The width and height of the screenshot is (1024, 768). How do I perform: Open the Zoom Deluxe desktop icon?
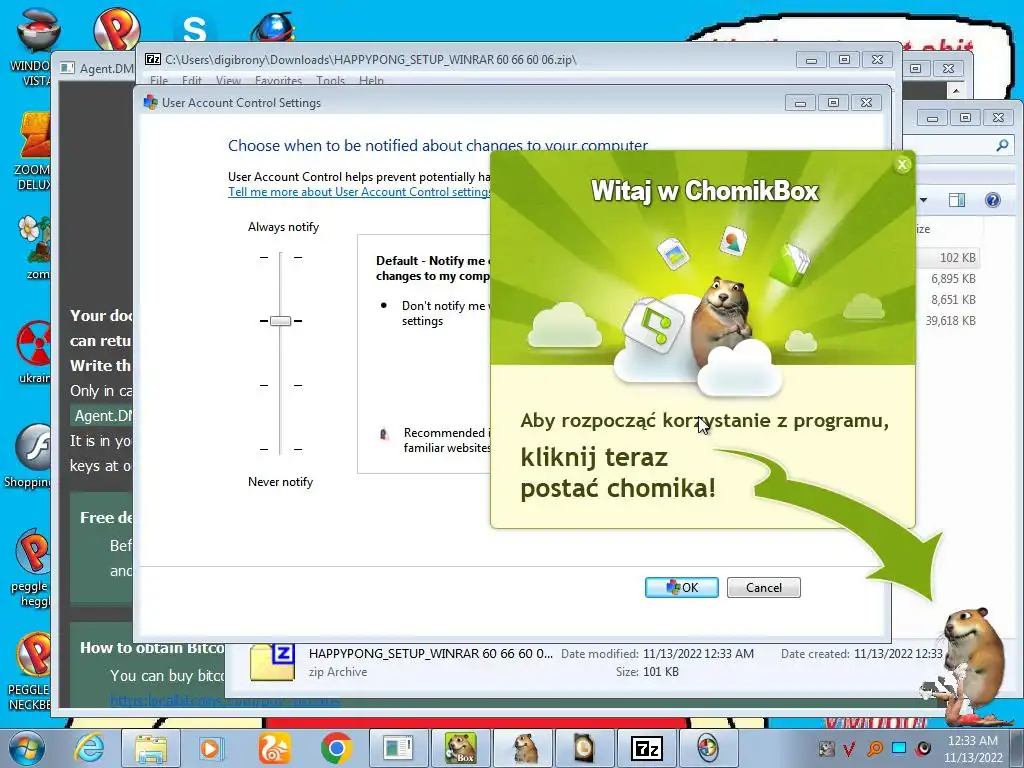(33, 152)
